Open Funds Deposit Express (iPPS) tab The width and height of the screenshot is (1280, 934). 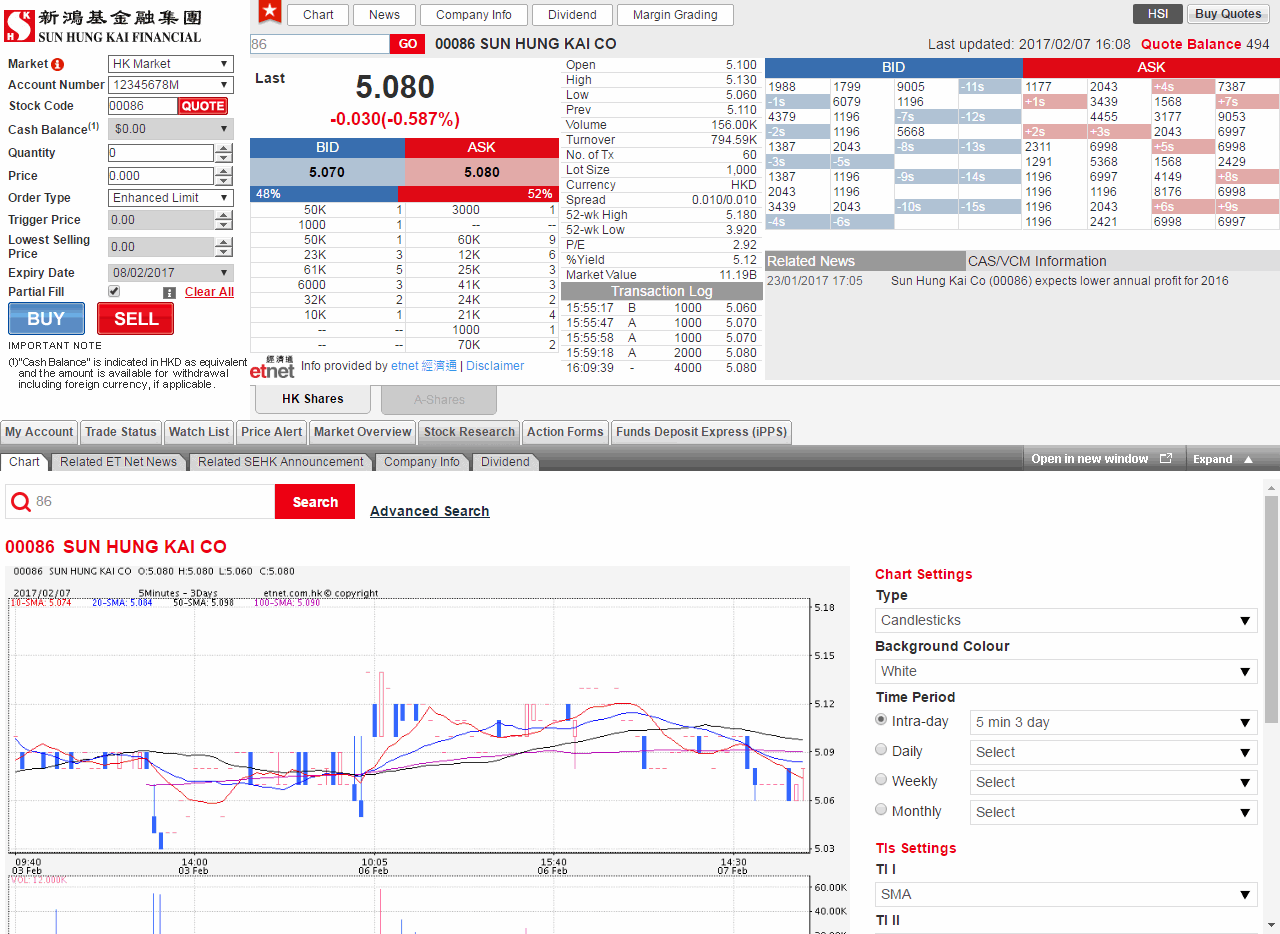[x=701, y=432]
